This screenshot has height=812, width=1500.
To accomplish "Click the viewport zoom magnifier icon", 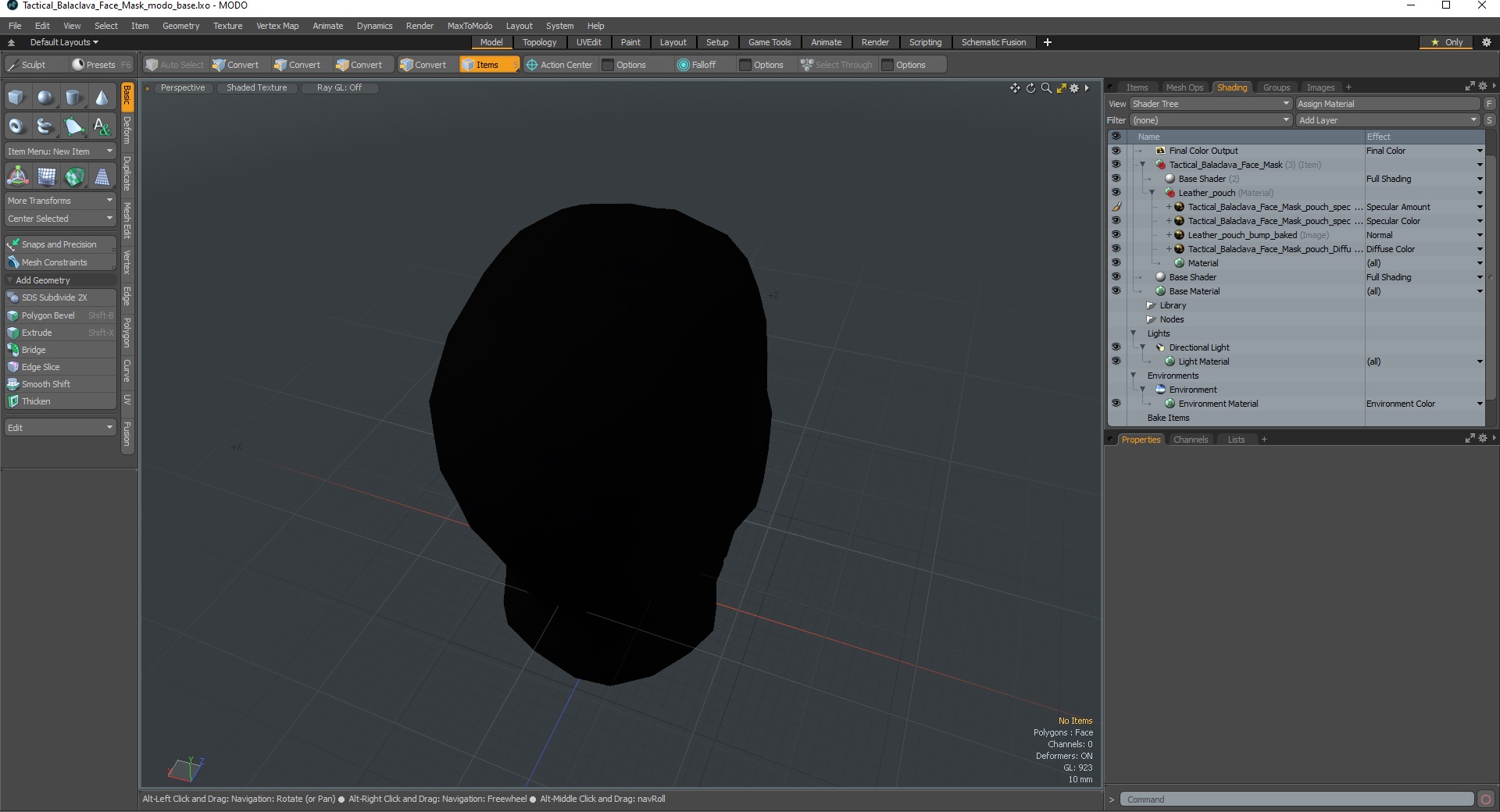I will (x=1046, y=88).
